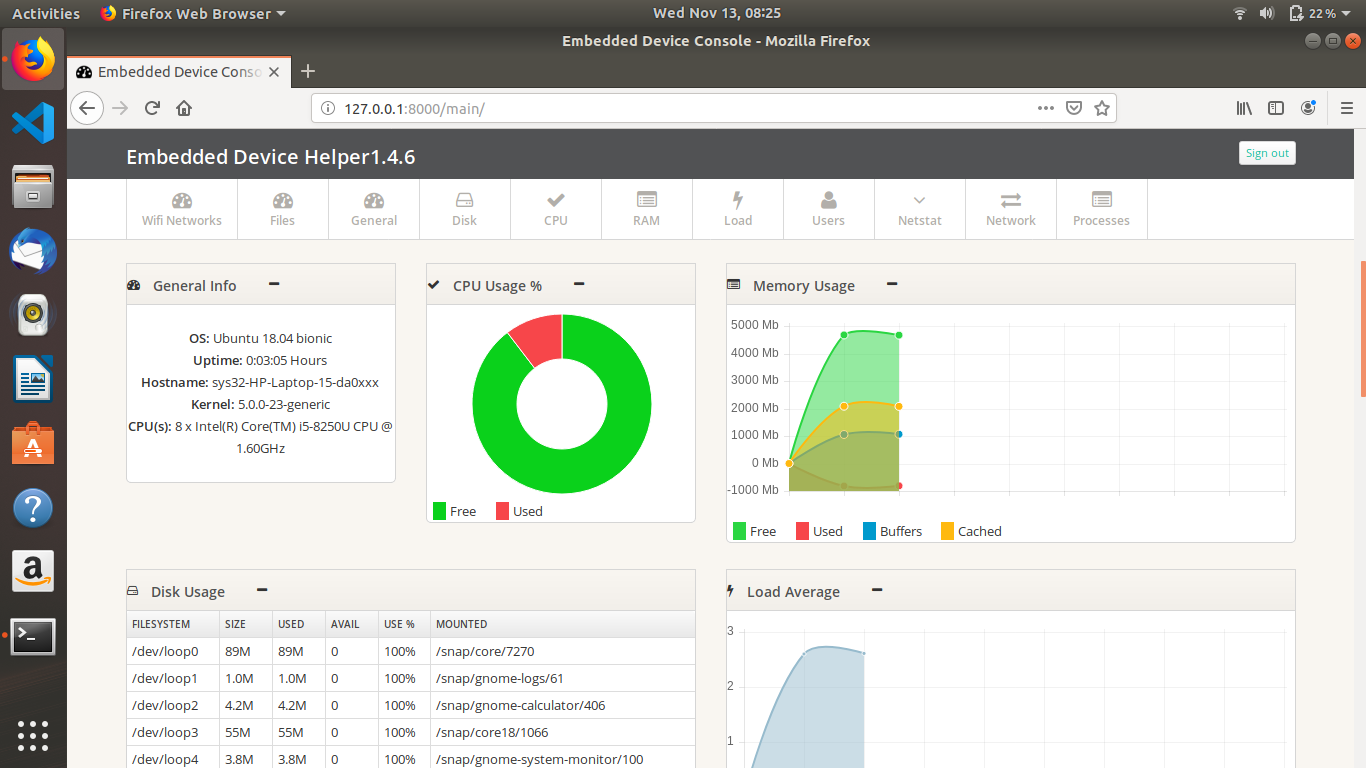Select the /dev/loop3 filesystem cell
The width and height of the screenshot is (1366, 768).
pyautogui.click(x=173, y=732)
